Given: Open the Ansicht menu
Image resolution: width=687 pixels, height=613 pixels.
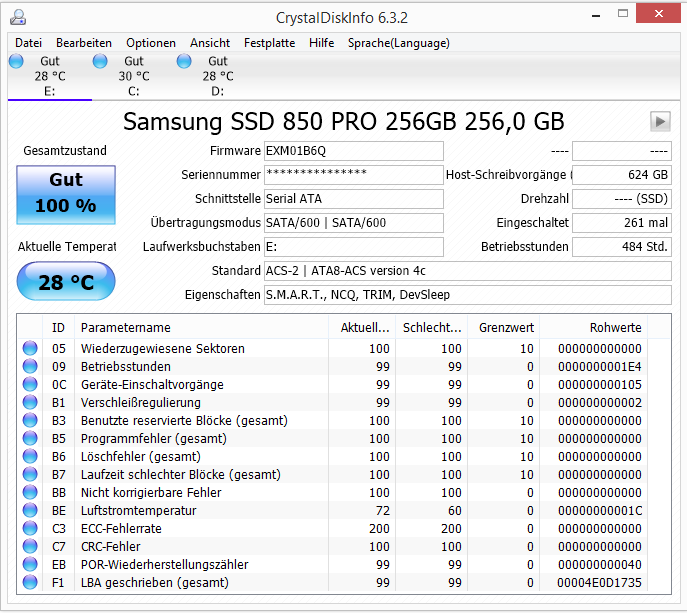Looking at the screenshot, I should [x=210, y=43].
